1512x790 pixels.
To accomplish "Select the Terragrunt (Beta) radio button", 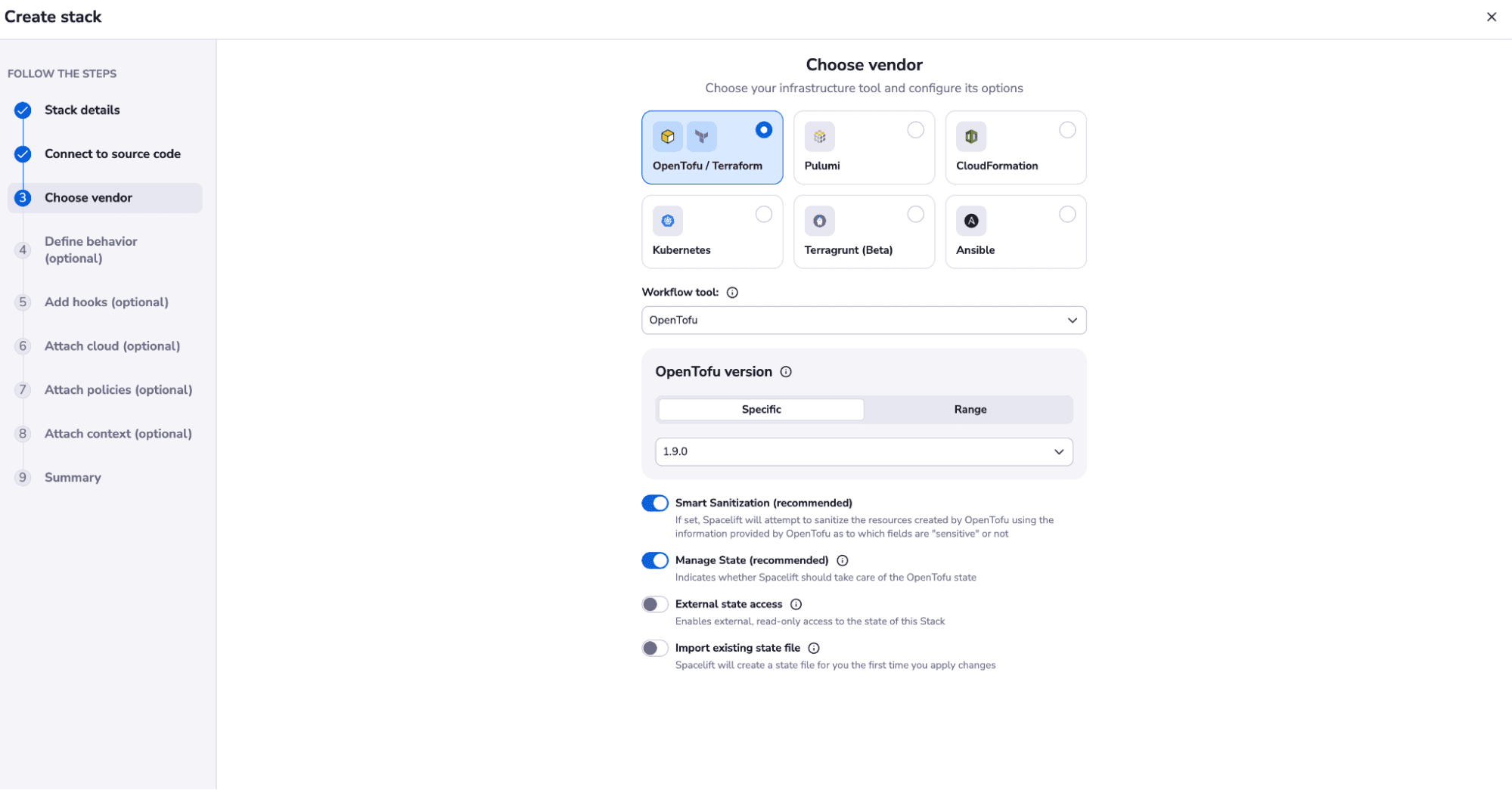I will tap(915, 215).
